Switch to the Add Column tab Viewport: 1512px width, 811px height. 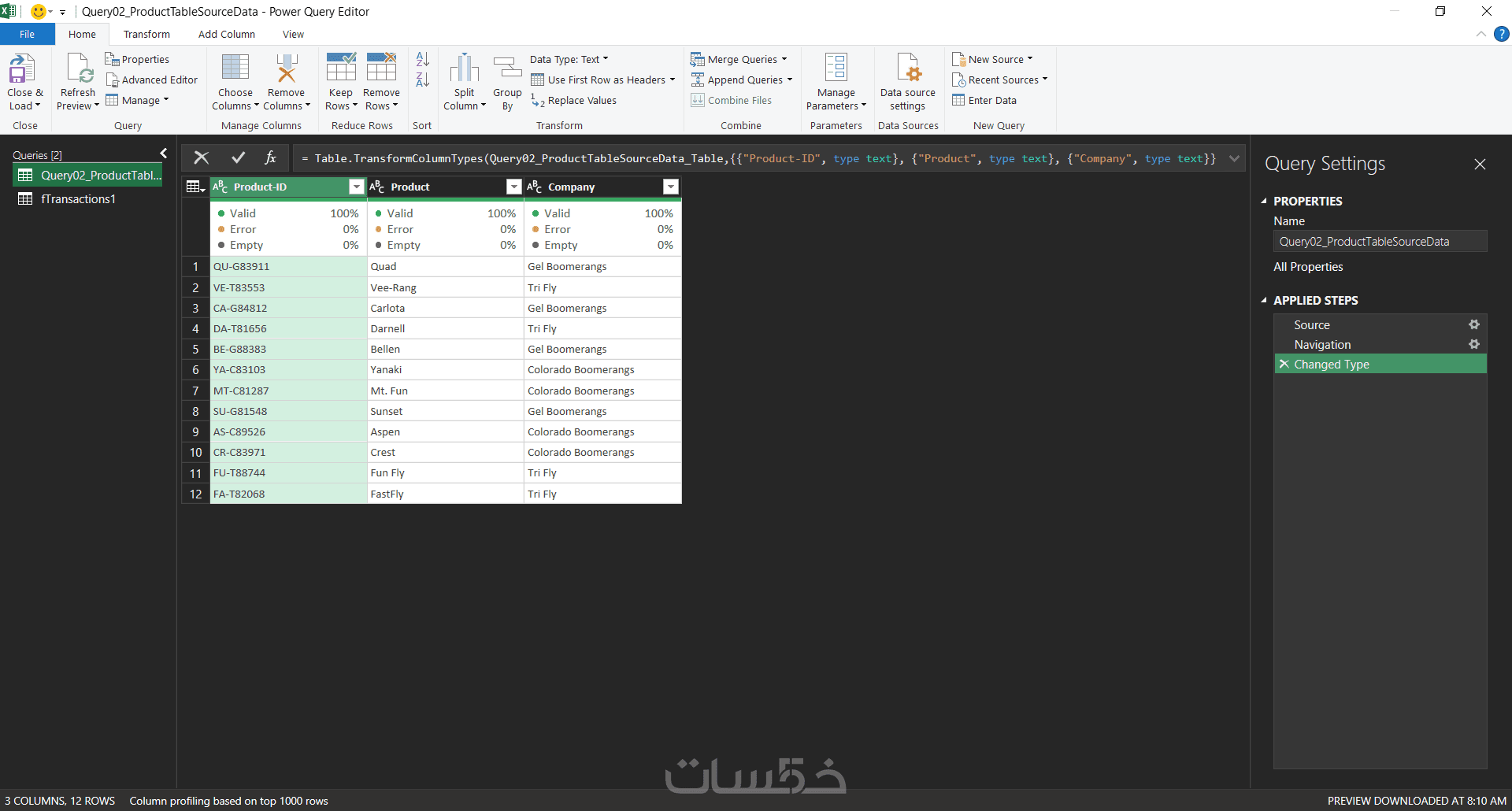(227, 34)
